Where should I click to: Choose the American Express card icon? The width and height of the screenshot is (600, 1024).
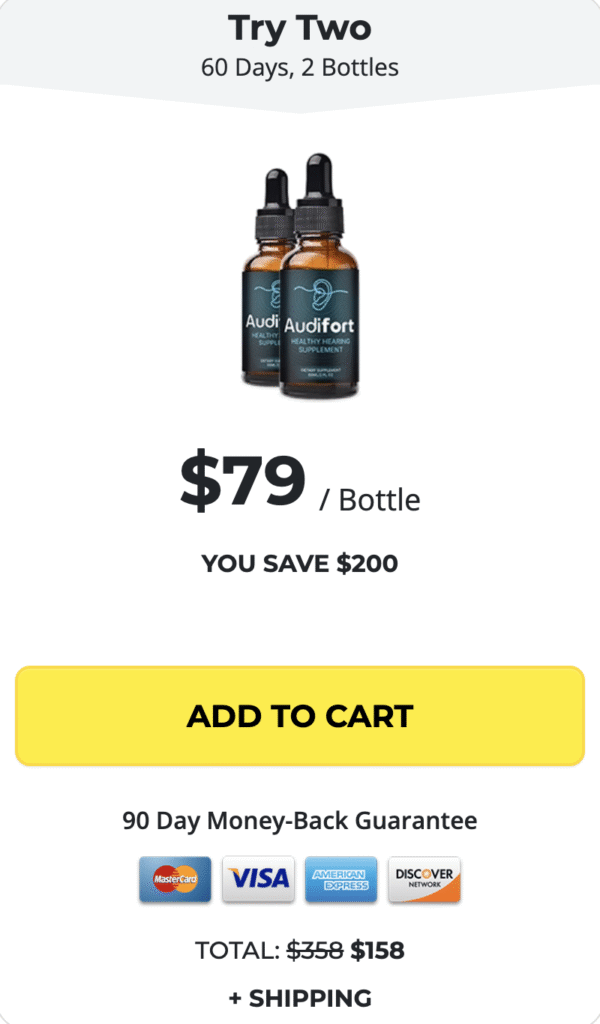pos(341,879)
